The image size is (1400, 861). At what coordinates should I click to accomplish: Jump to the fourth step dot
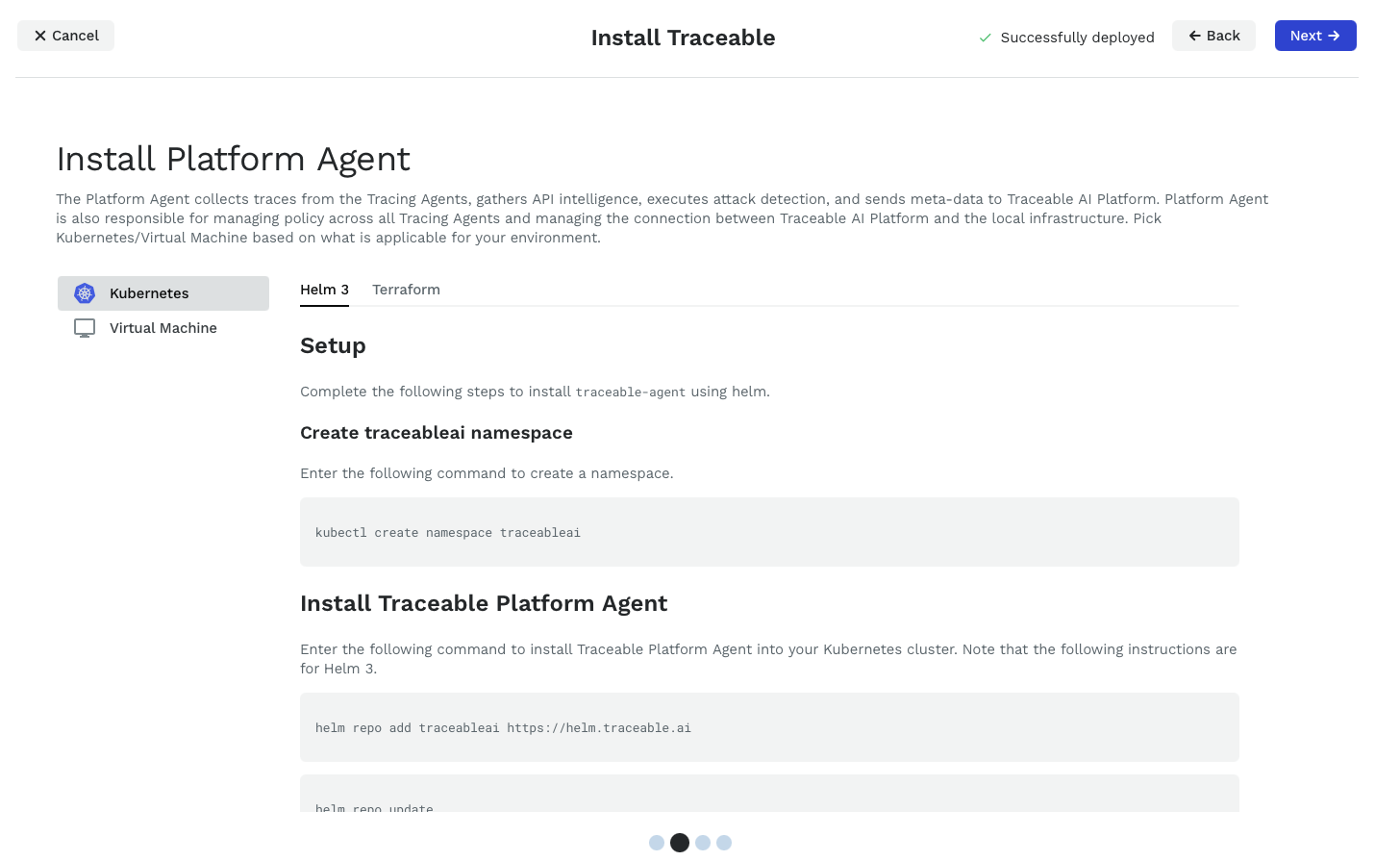coord(724,843)
